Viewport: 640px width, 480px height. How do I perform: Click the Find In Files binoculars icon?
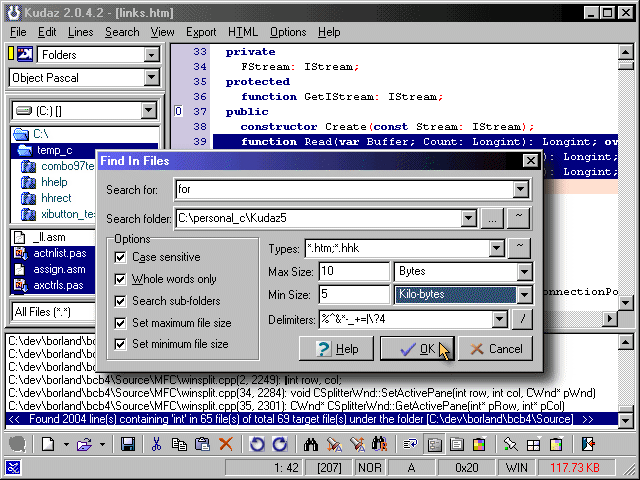[380, 444]
